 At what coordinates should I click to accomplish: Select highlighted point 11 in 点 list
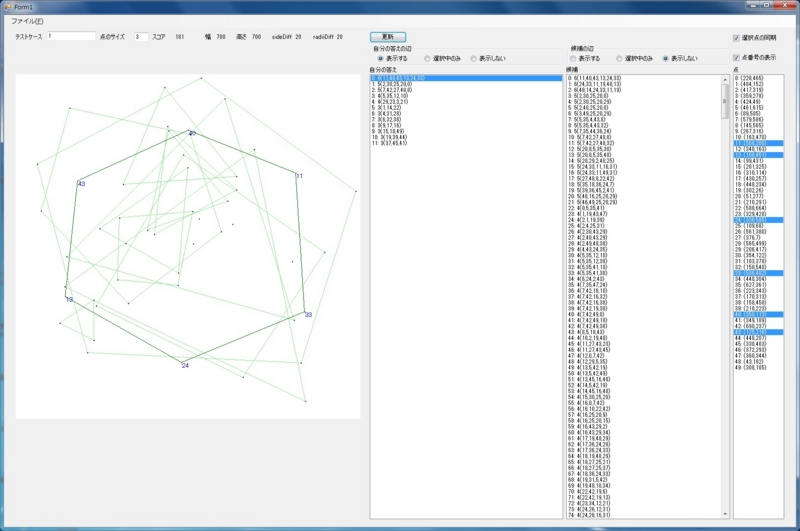tap(758, 143)
